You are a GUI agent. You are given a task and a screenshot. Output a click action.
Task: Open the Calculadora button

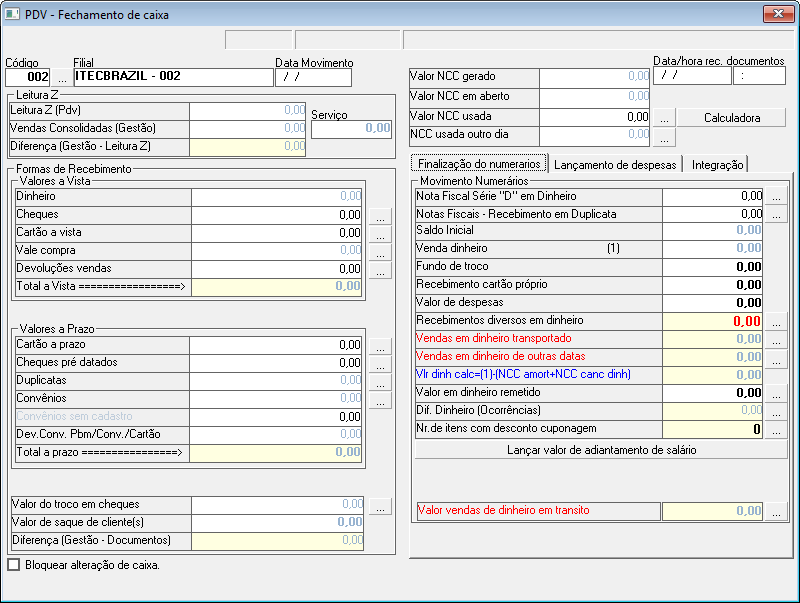pos(732,118)
